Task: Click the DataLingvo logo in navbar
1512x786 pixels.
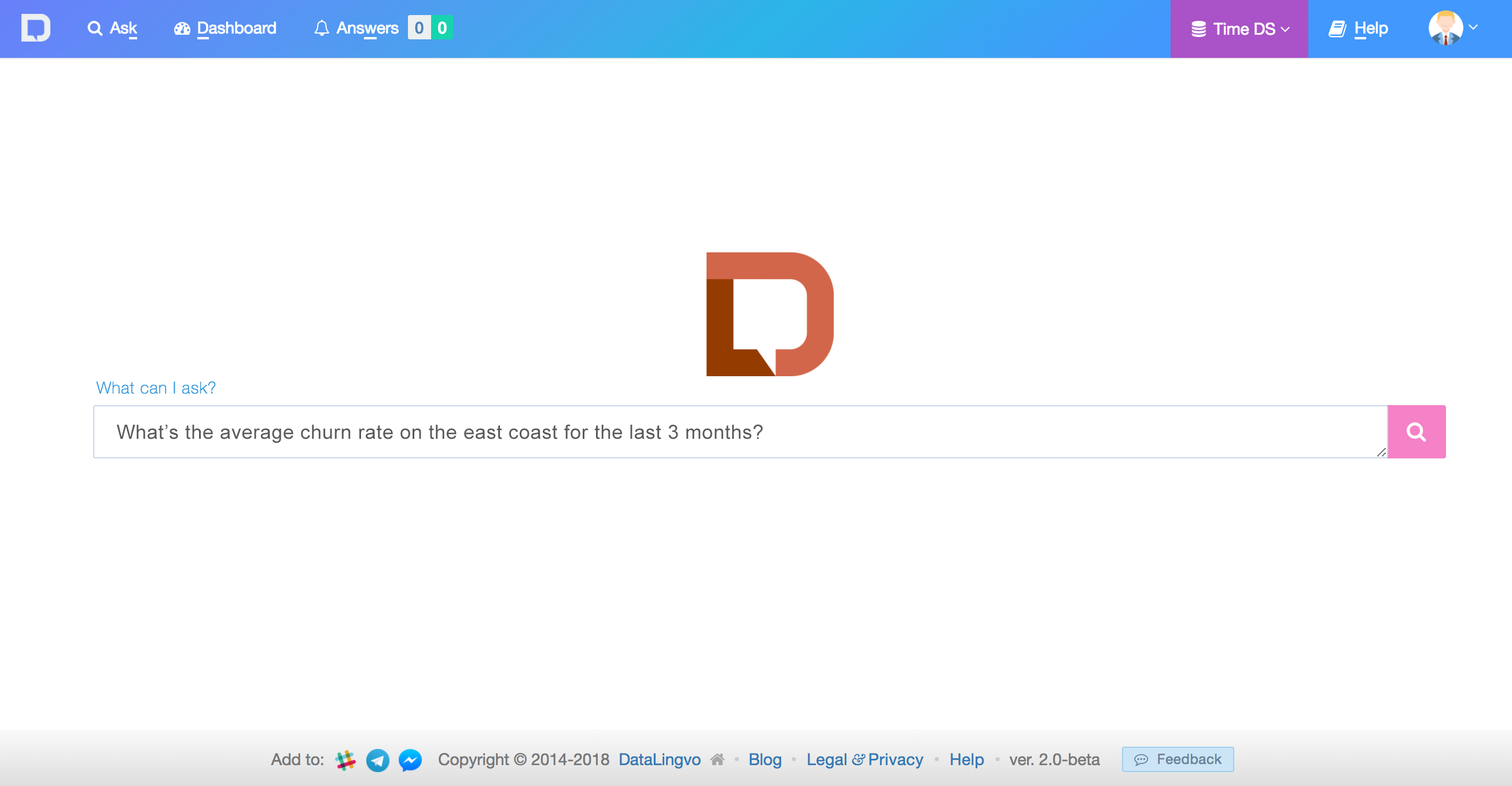Action: (36, 28)
